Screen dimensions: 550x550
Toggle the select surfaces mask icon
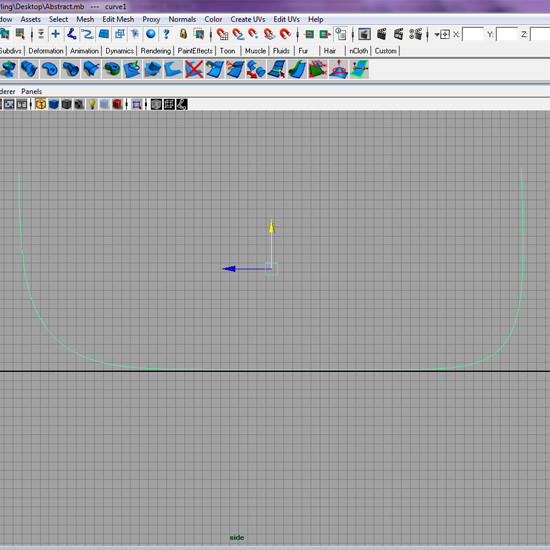click(104, 34)
